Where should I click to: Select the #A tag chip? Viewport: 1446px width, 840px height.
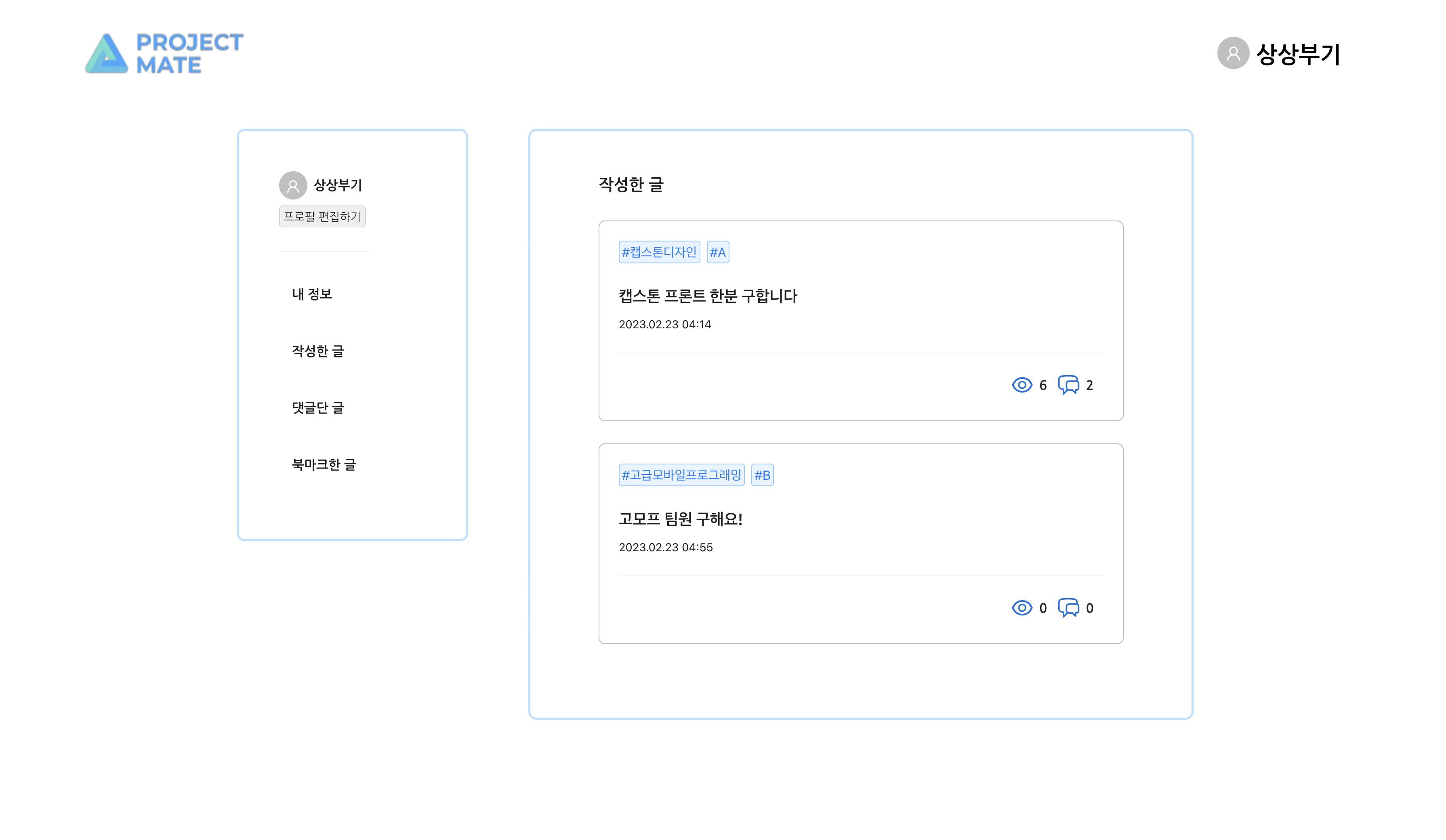point(718,252)
